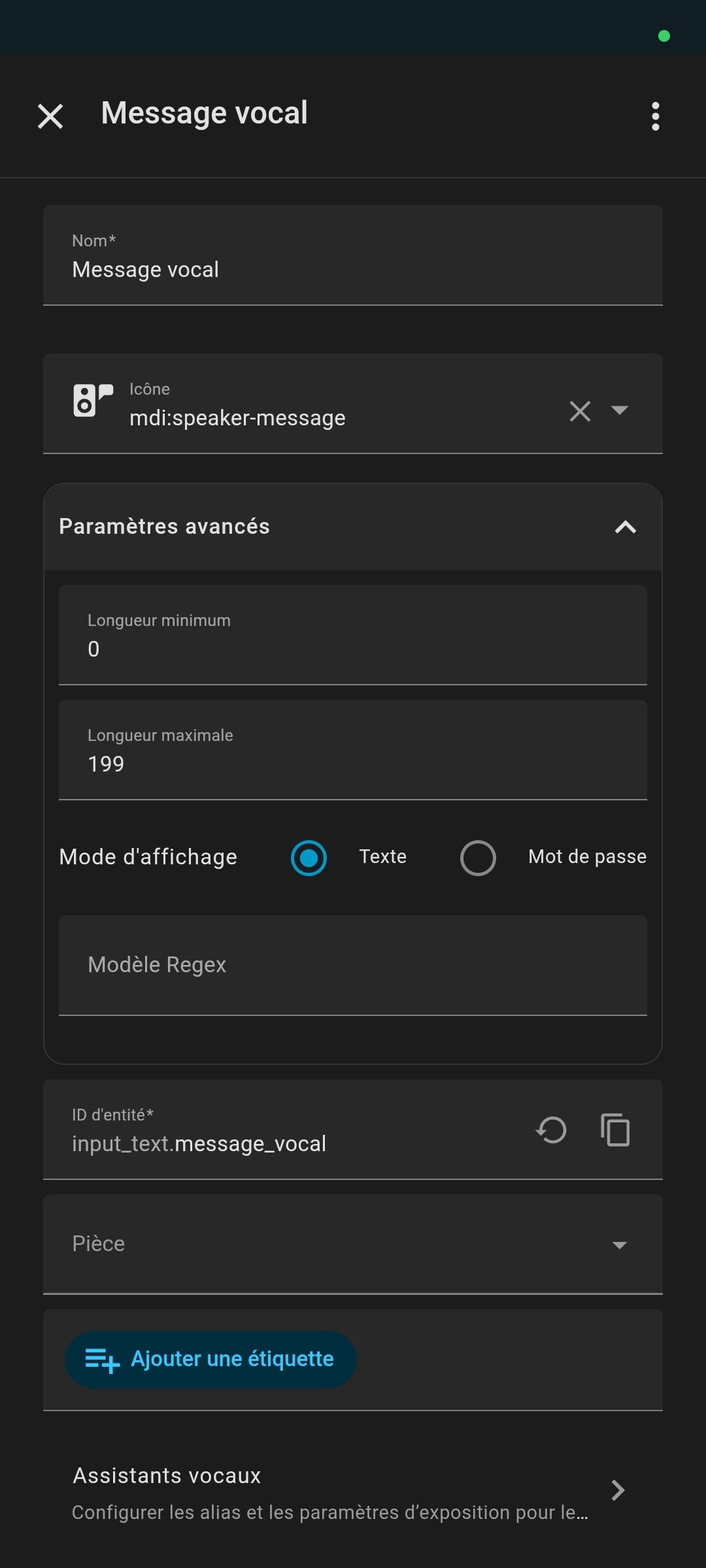Open the Pièce dropdown
Image resolution: width=706 pixels, height=1568 pixels.
pos(353,1244)
